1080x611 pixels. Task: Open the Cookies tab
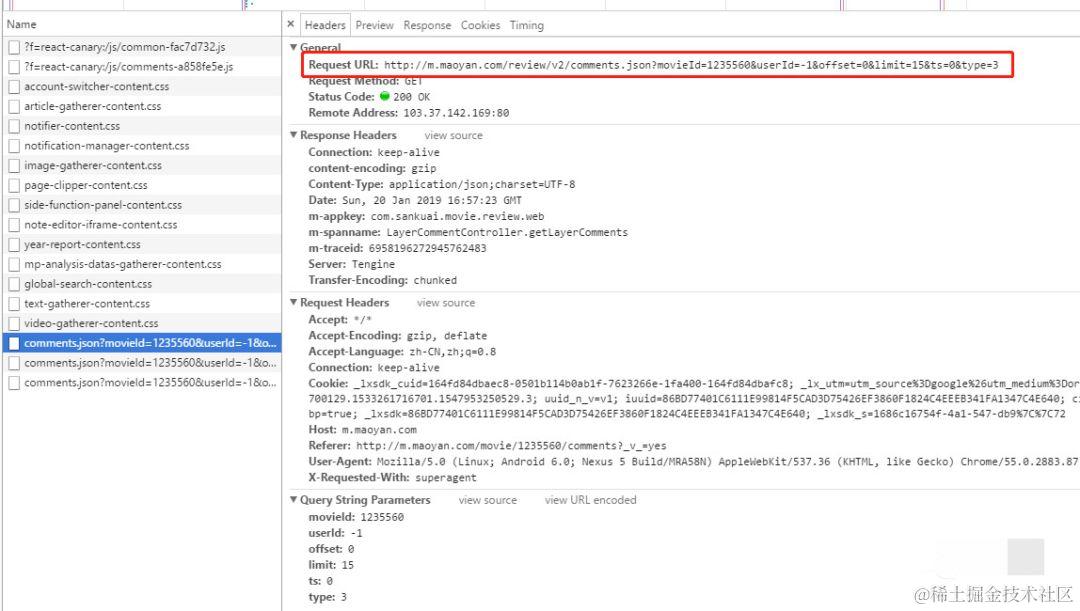pos(480,25)
